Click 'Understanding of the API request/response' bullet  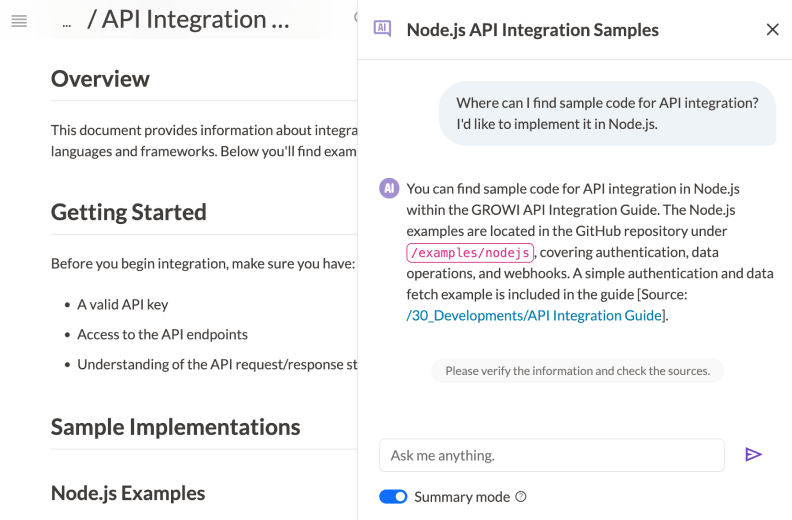tap(217, 364)
